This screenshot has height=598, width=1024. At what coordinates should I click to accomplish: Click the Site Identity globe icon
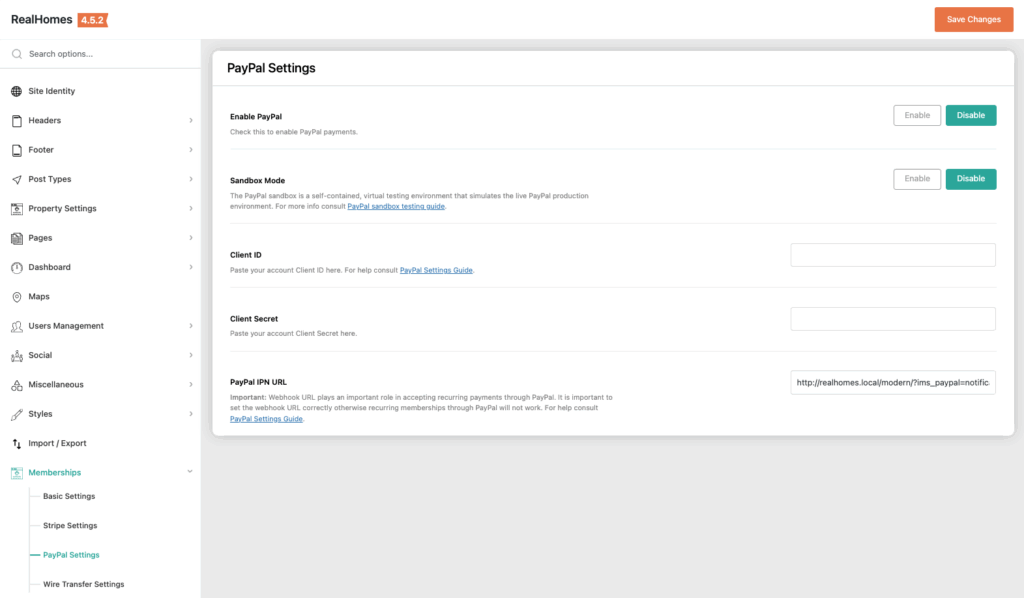coord(16,91)
